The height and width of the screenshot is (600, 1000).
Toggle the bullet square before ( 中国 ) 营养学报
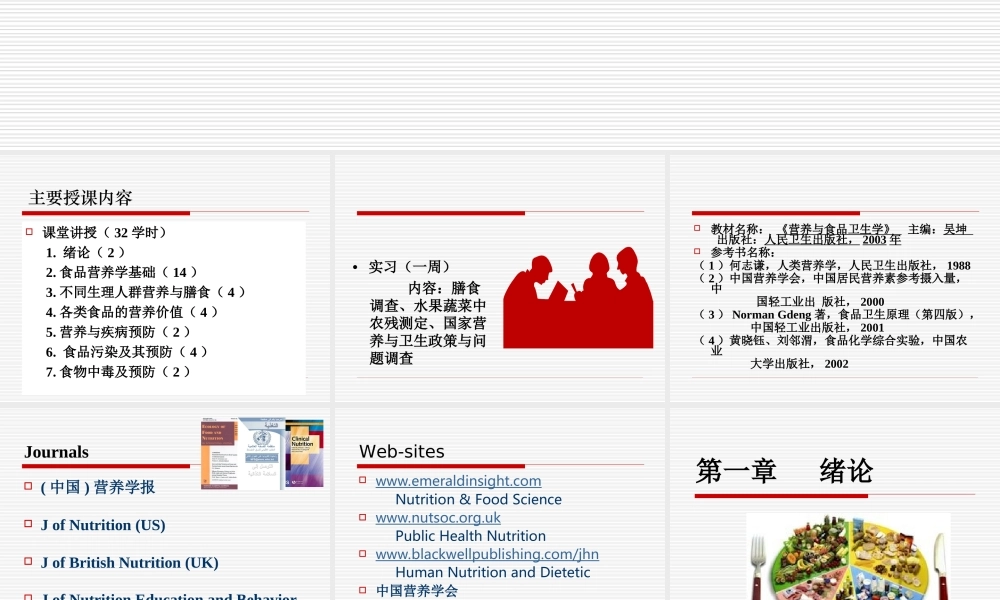click(x=27, y=488)
